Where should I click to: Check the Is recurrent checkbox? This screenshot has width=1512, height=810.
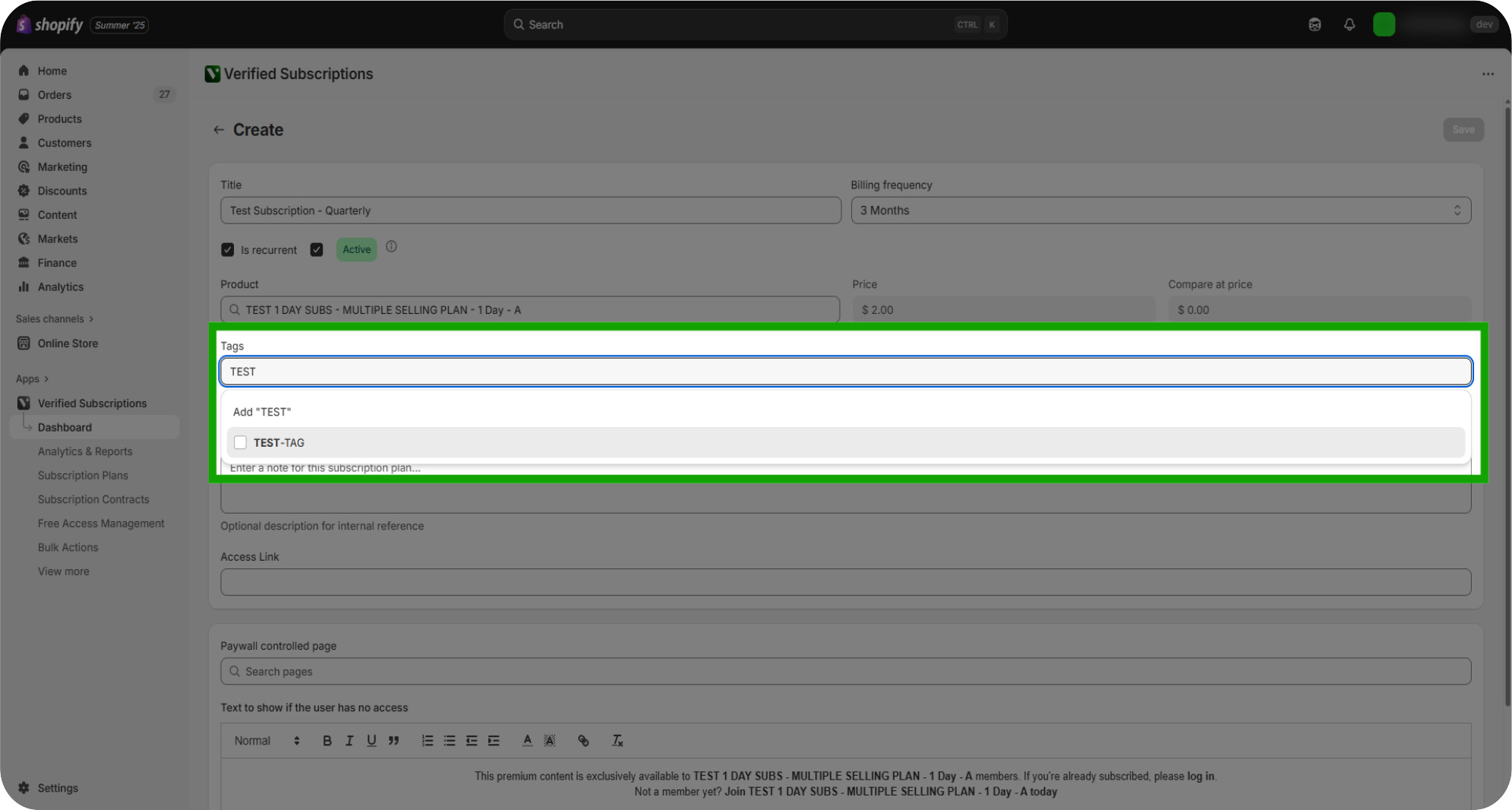pos(227,249)
